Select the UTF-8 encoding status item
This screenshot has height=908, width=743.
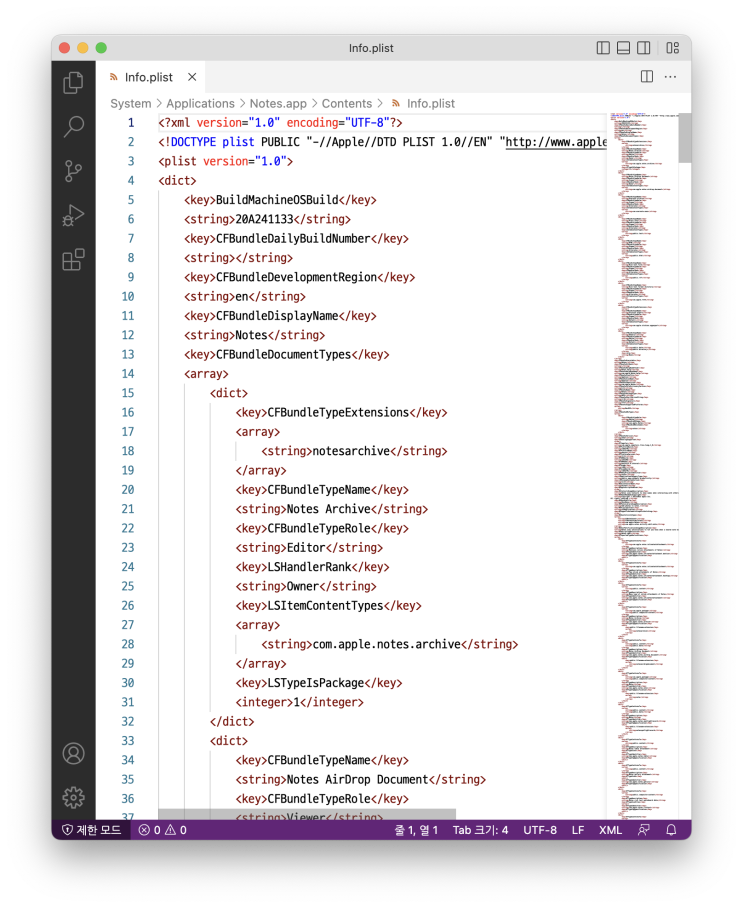tap(540, 830)
